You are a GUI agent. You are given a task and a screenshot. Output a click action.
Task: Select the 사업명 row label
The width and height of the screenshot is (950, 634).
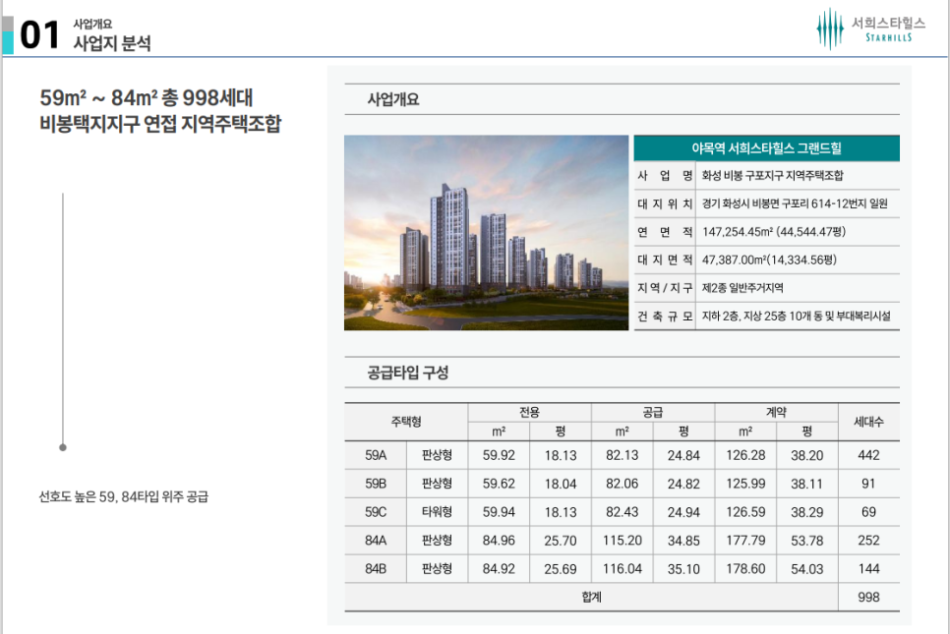tap(665, 176)
